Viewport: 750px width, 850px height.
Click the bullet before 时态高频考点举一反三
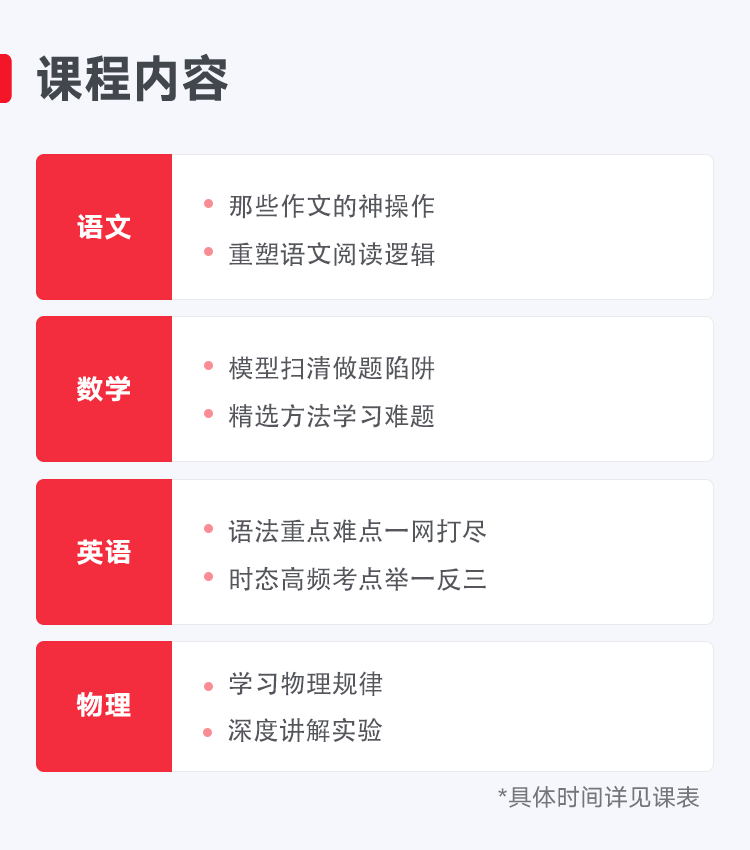(x=208, y=577)
